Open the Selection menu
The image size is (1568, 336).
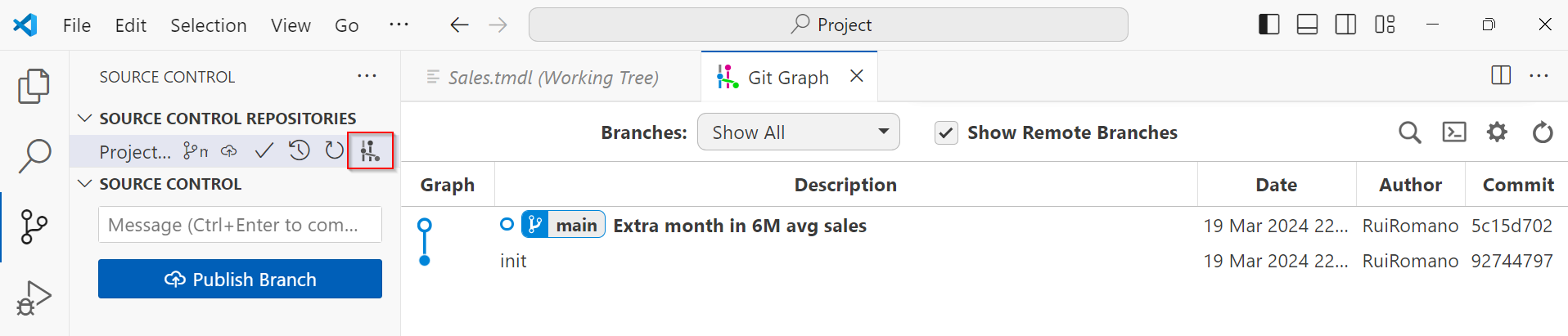[x=208, y=25]
